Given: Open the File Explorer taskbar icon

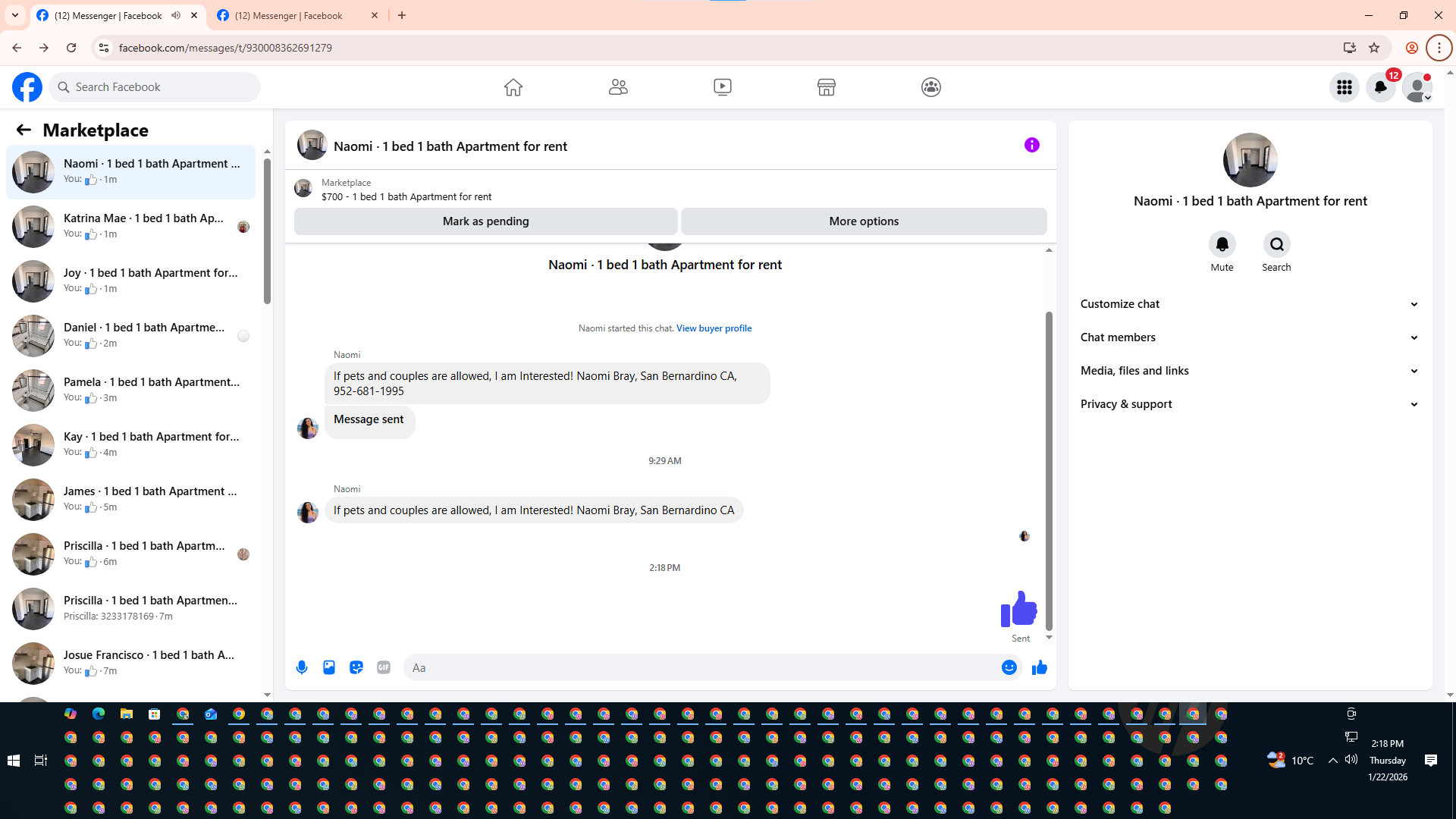Looking at the screenshot, I should 127,714.
